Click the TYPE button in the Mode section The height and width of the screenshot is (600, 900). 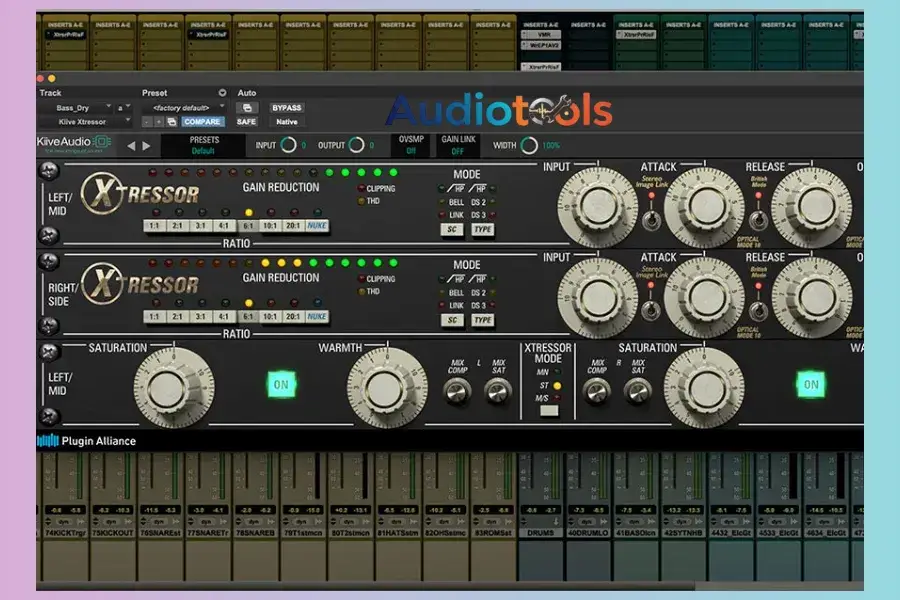(483, 229)
